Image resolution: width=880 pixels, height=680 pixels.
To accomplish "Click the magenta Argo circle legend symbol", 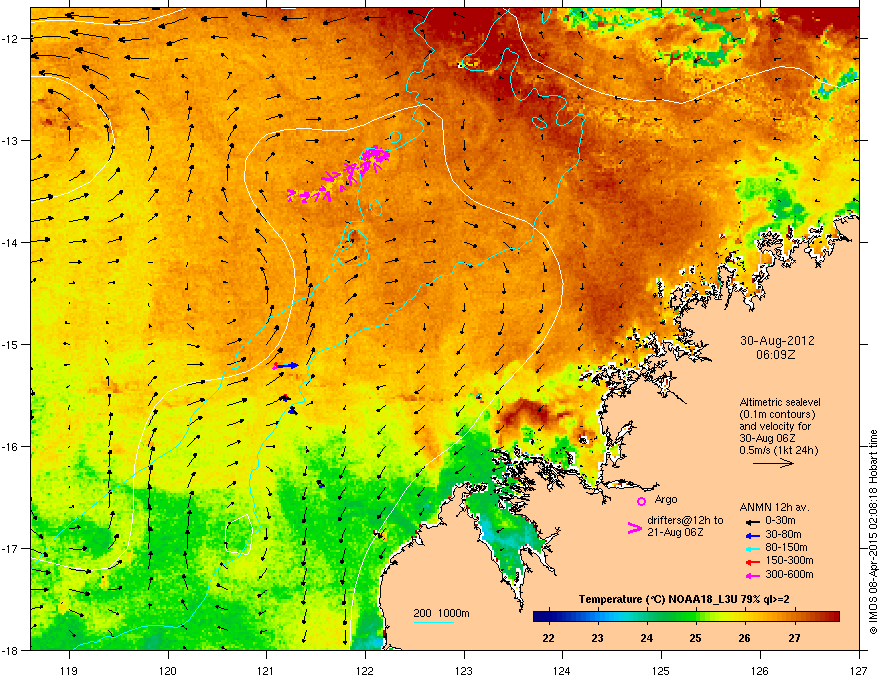I will [641, 501].
